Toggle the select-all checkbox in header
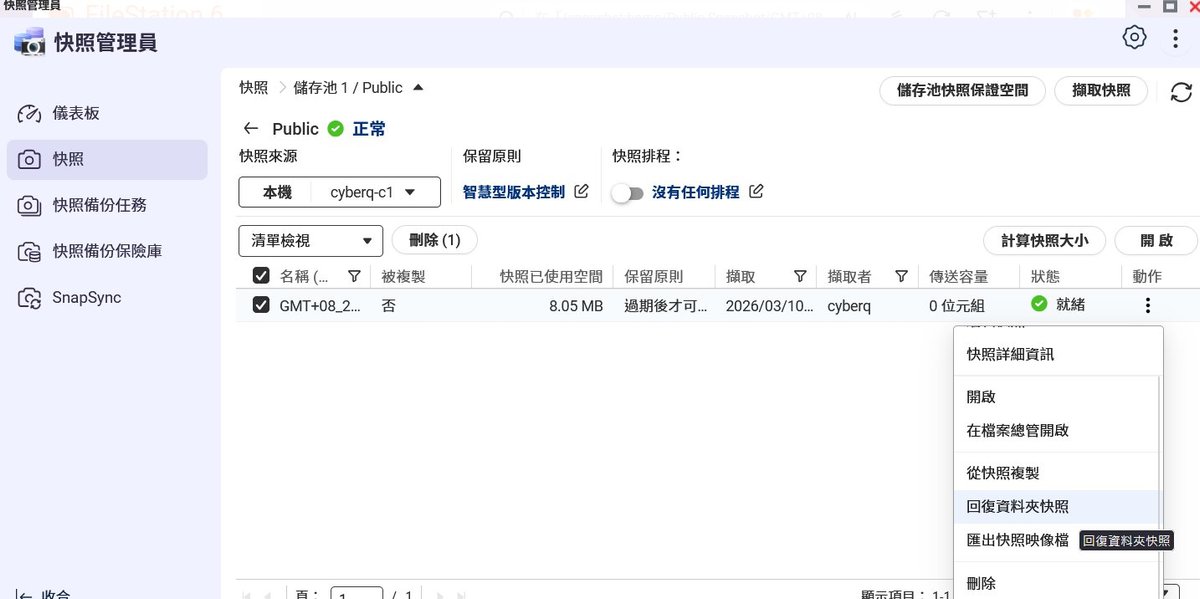 pos(261,276)
